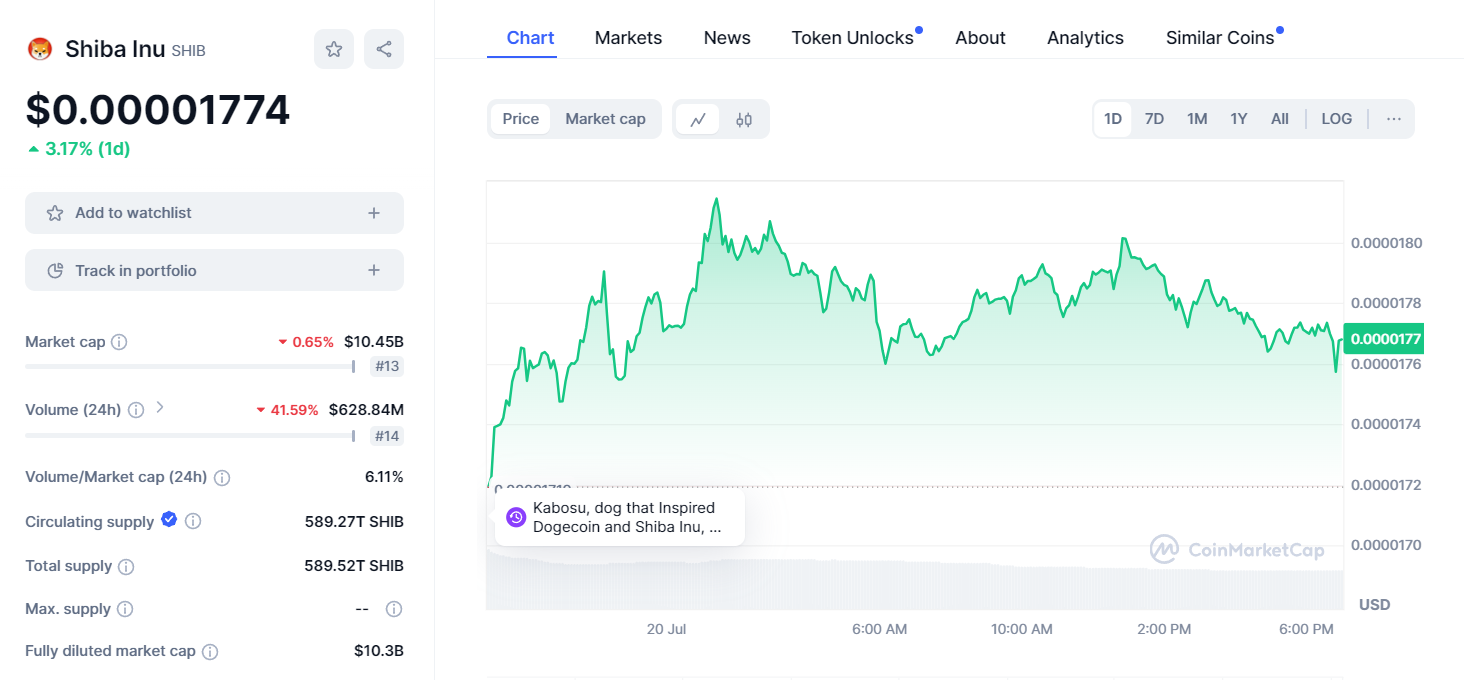This screenshot has height=680, width=1464.
Task: Select the 1D time range
Action: click(x=1113, y=119)
